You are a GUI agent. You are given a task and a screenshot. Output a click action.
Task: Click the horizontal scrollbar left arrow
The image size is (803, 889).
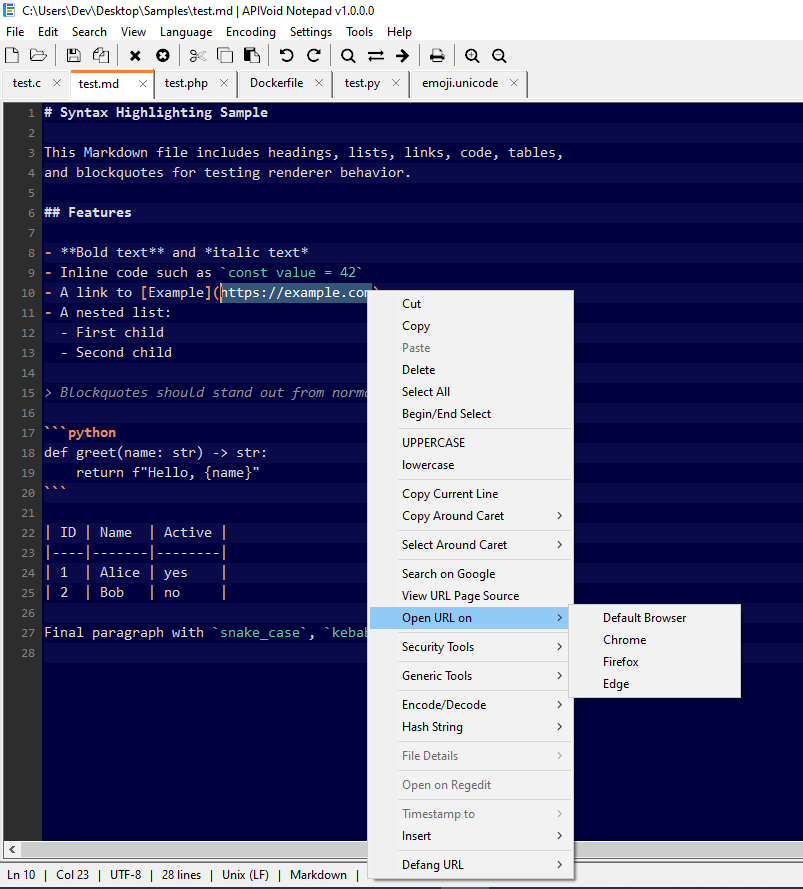point(12,849)
